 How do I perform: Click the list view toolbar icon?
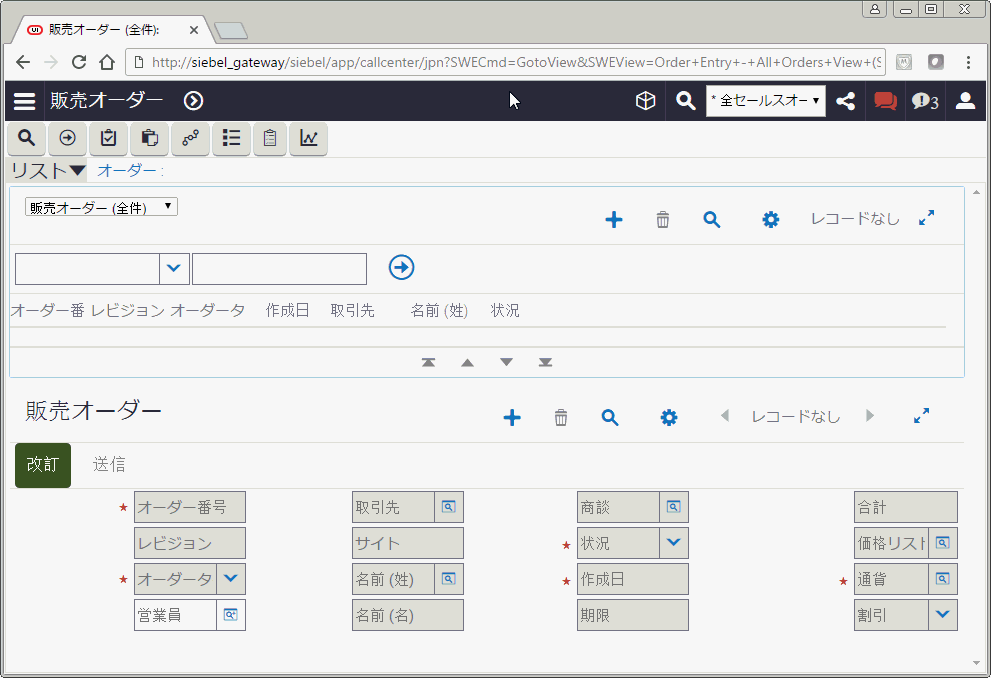(231, 139)
